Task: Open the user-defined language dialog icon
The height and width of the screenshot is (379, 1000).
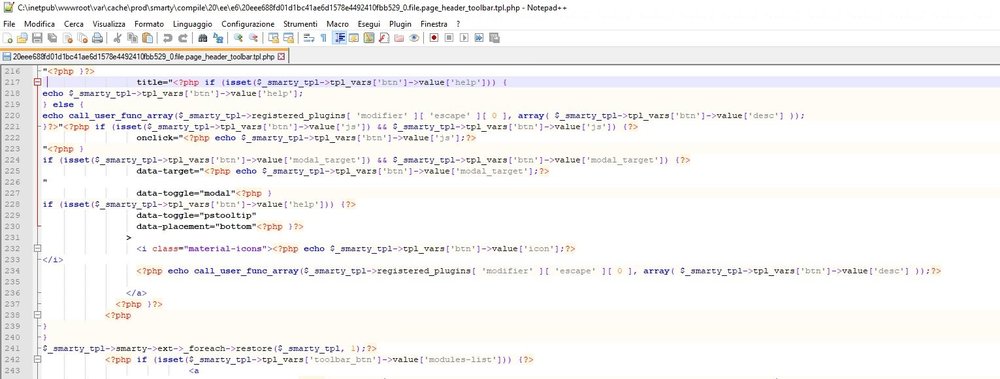Action: 354,38
